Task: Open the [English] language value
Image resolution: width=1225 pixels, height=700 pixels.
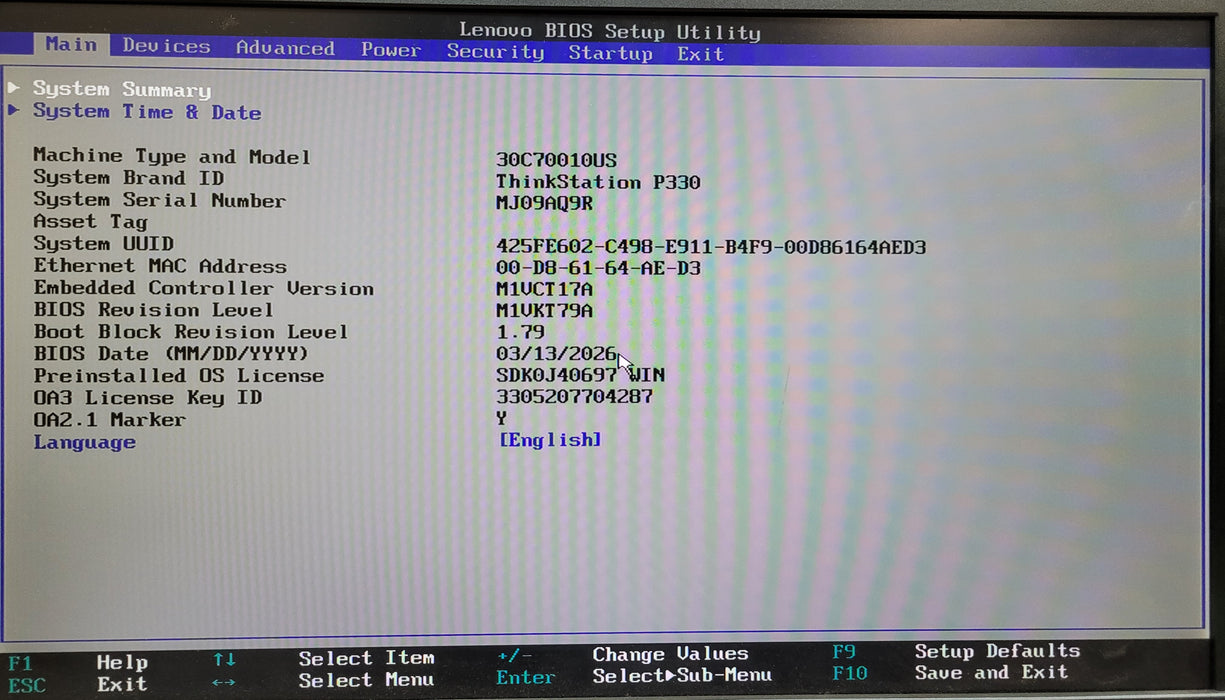Action: (x=550, y=439)
